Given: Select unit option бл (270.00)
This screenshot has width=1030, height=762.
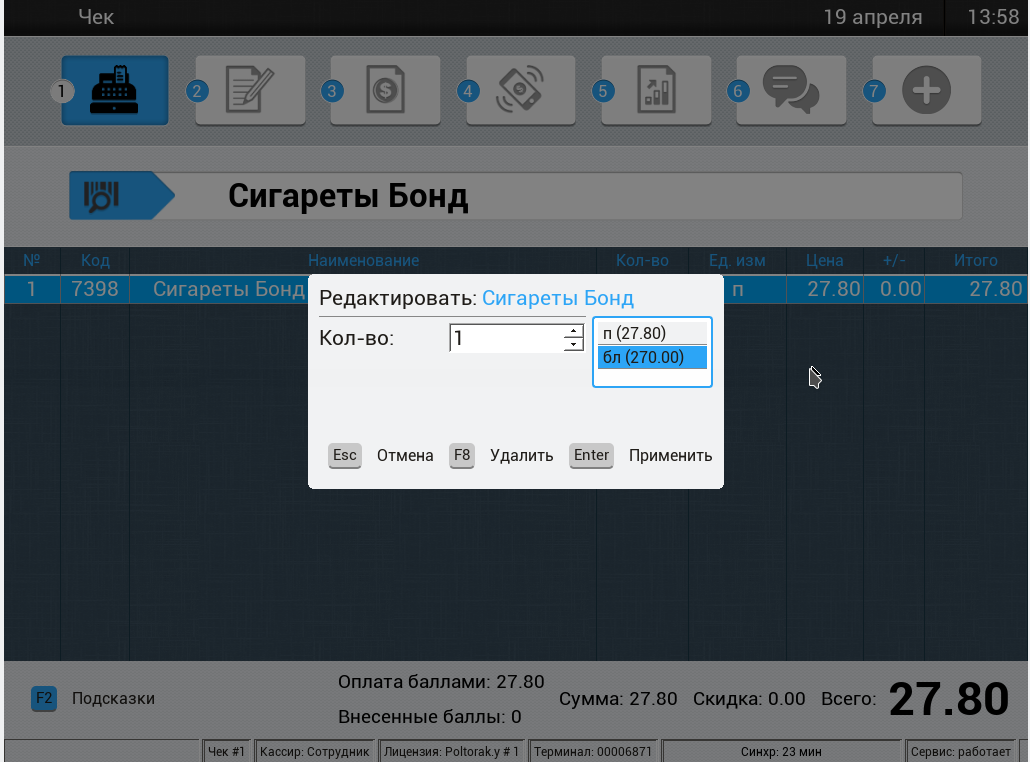Looking at the screenshot, I should (x=652, y=357).
